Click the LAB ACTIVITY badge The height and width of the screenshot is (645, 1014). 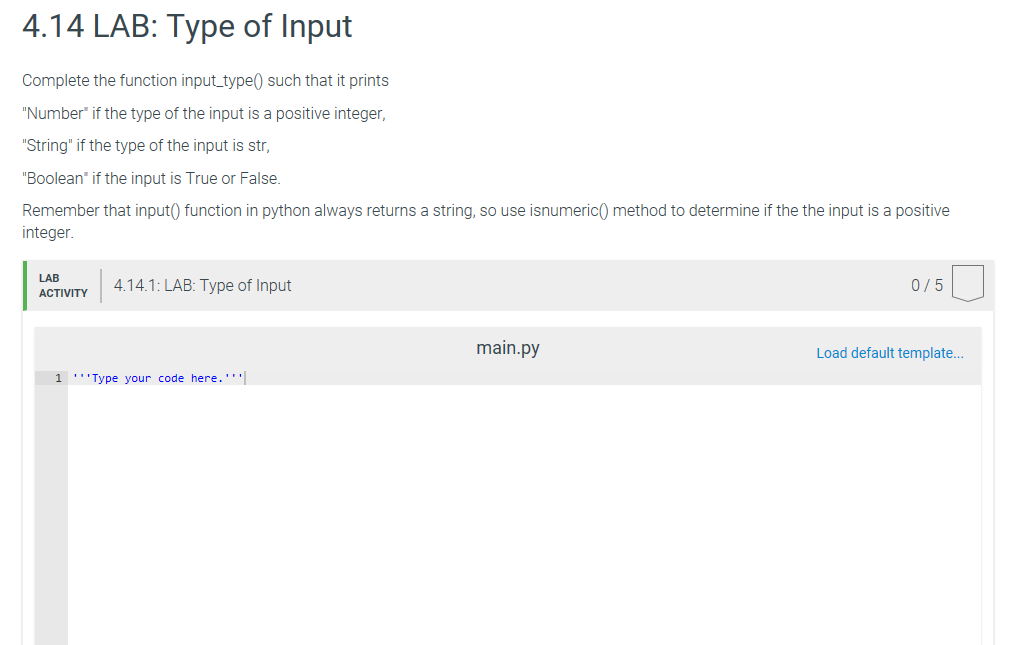coord(62,284)
